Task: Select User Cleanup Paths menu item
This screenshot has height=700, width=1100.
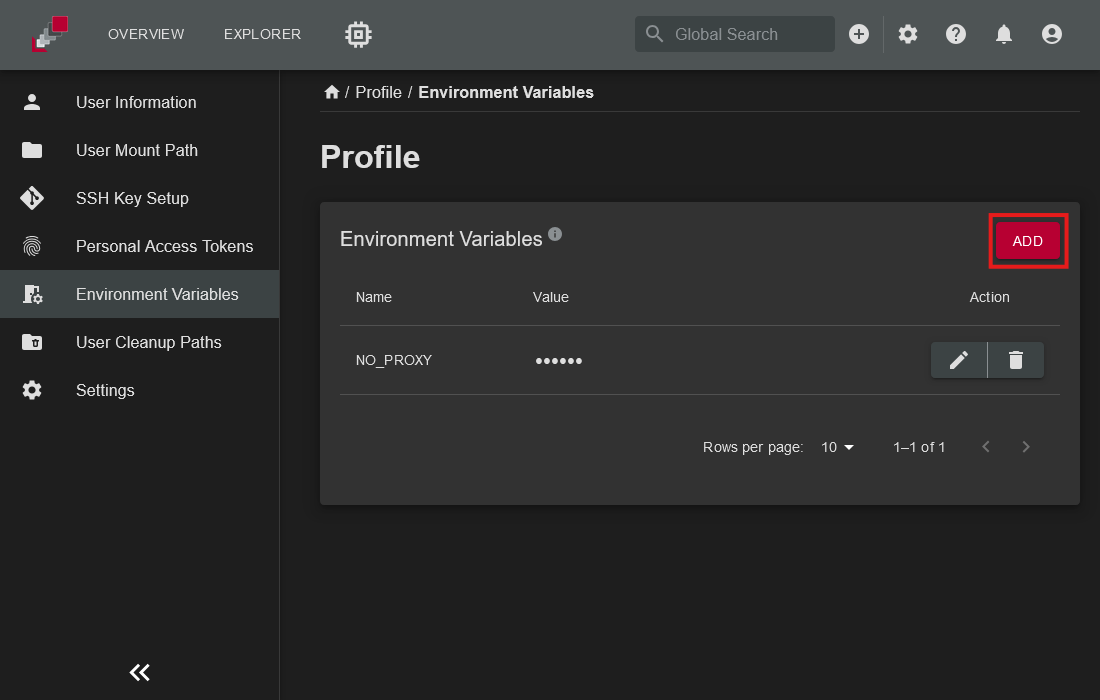Action: (140, 342)
